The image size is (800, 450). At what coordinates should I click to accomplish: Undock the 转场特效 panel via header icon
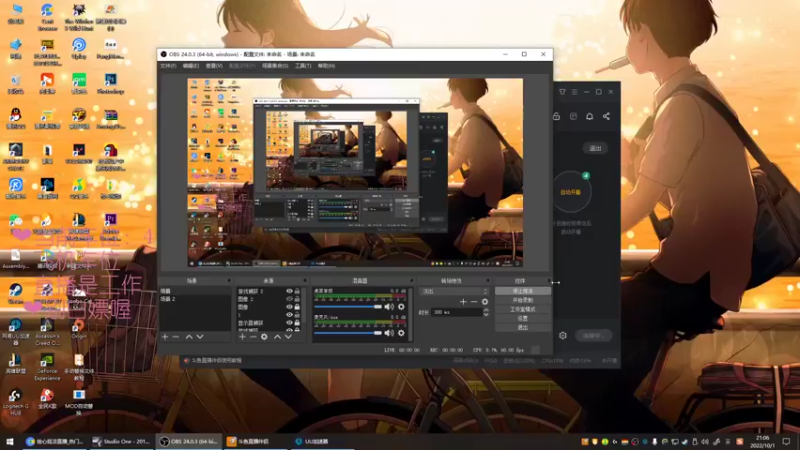488,281
